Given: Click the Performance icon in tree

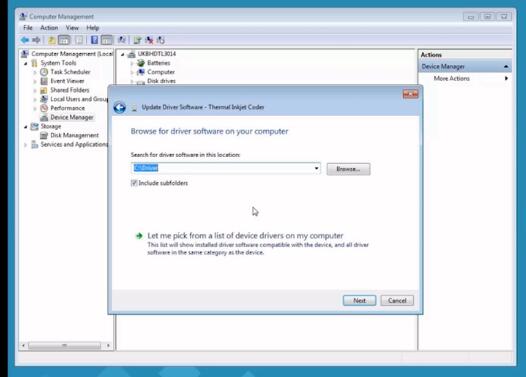Looking at the screenshot, I should tap(44, 108).
